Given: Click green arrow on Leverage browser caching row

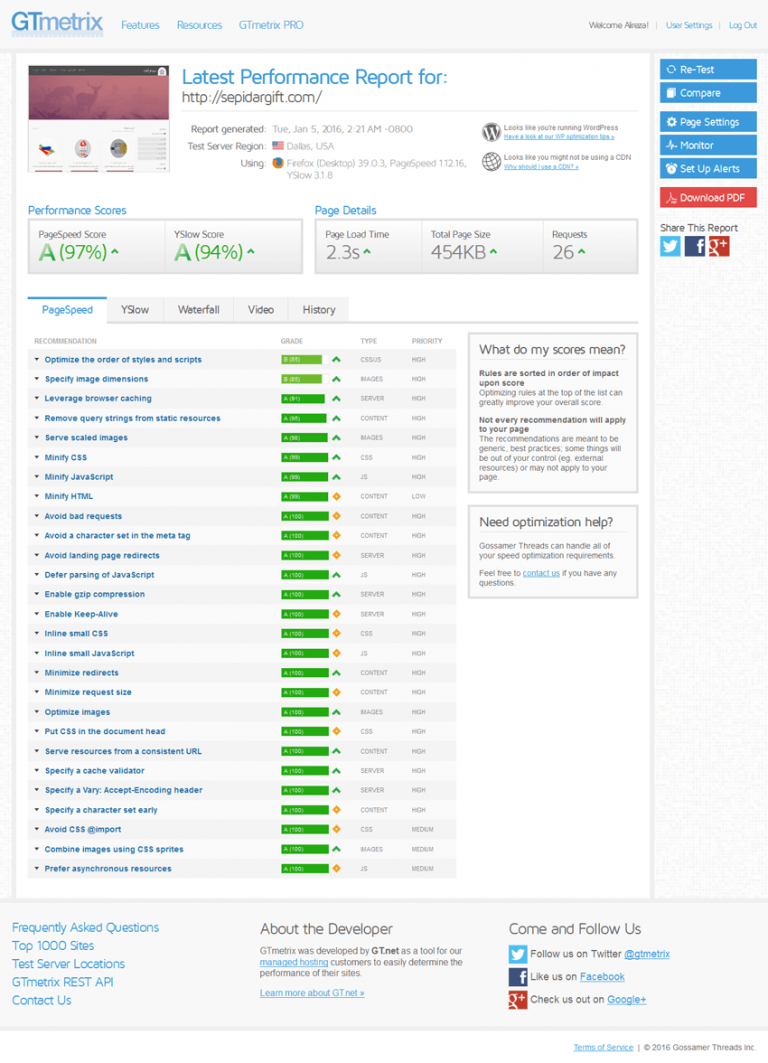Looking at the screenshot, I should 336,399.
